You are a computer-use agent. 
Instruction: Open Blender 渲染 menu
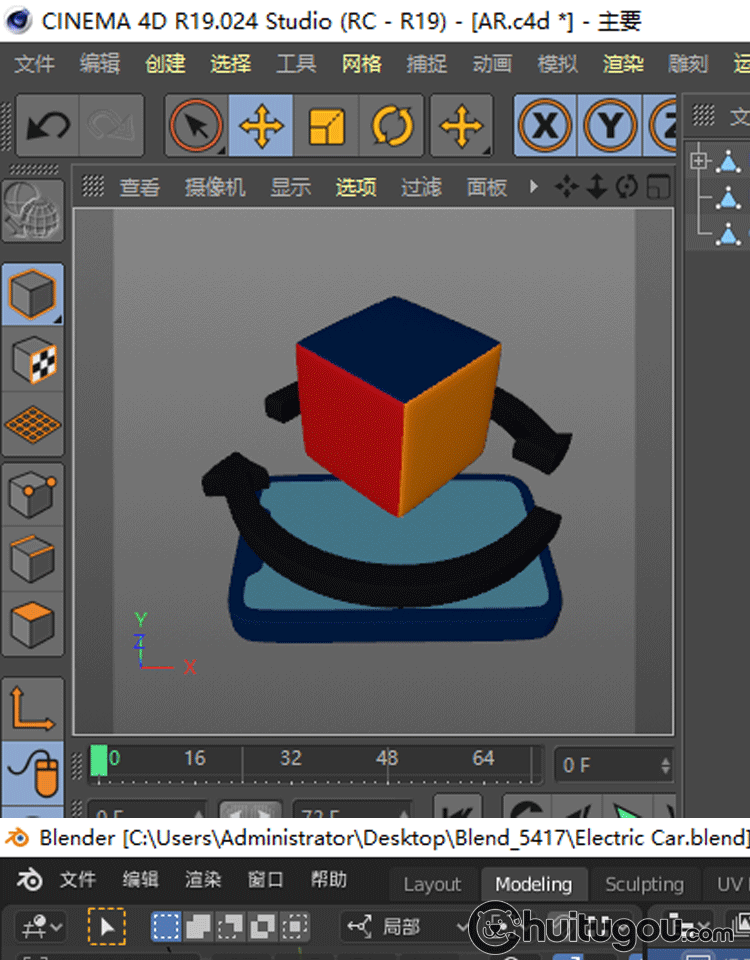coord(203,880)
